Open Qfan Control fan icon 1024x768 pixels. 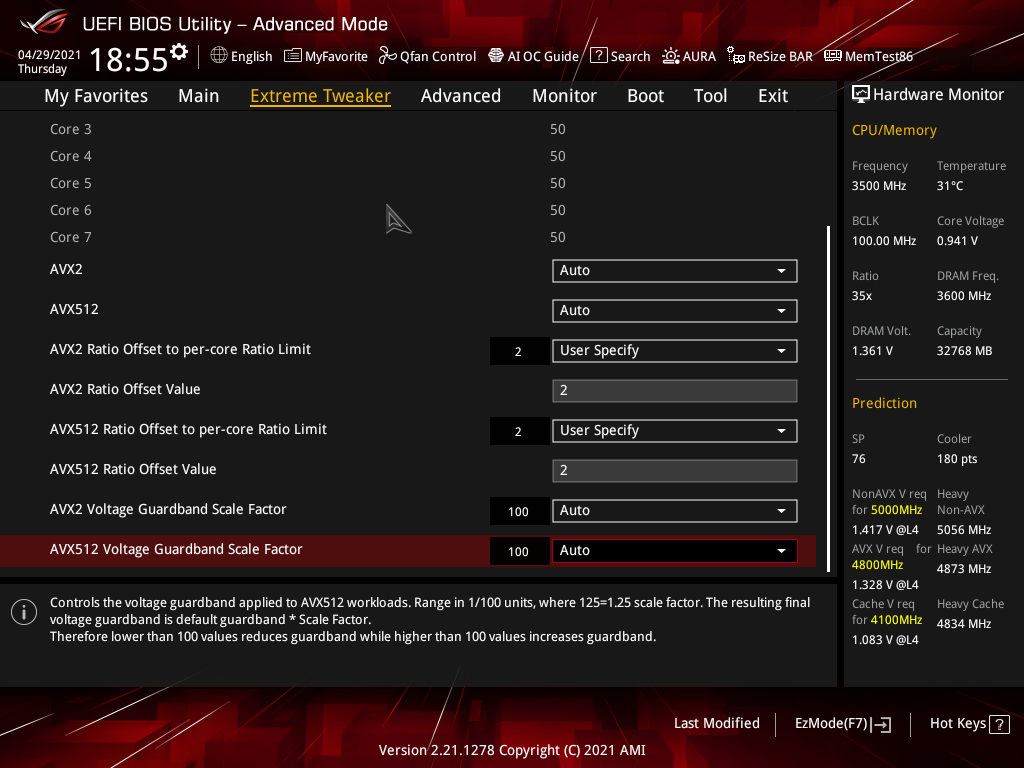pos(388,56)
